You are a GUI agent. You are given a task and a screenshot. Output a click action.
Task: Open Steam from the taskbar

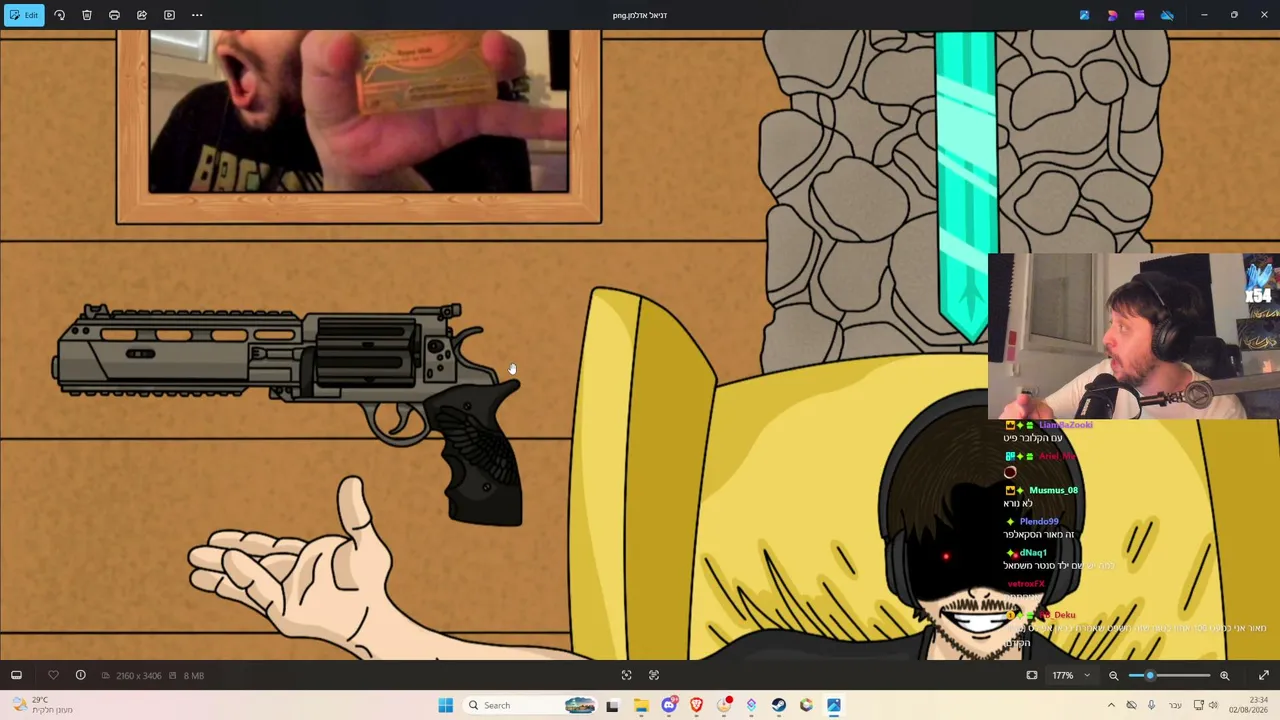click(779, 705)
